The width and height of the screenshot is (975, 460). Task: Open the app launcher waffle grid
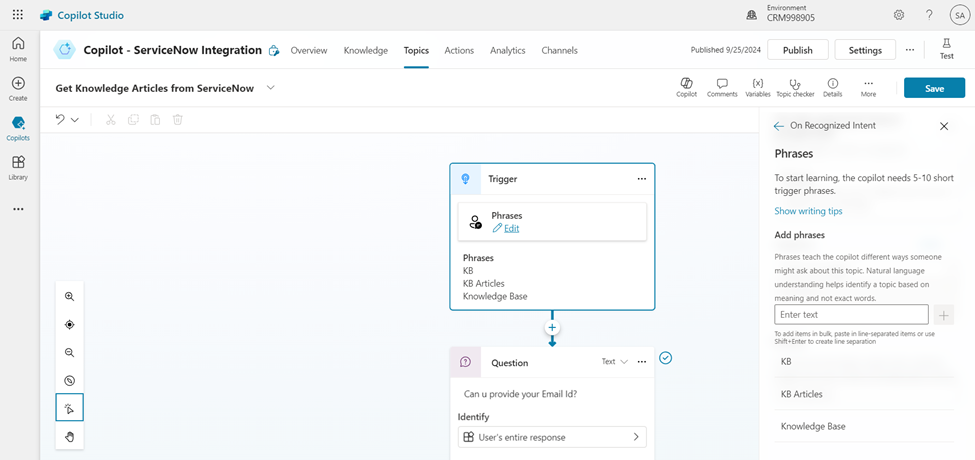point(18,15)
